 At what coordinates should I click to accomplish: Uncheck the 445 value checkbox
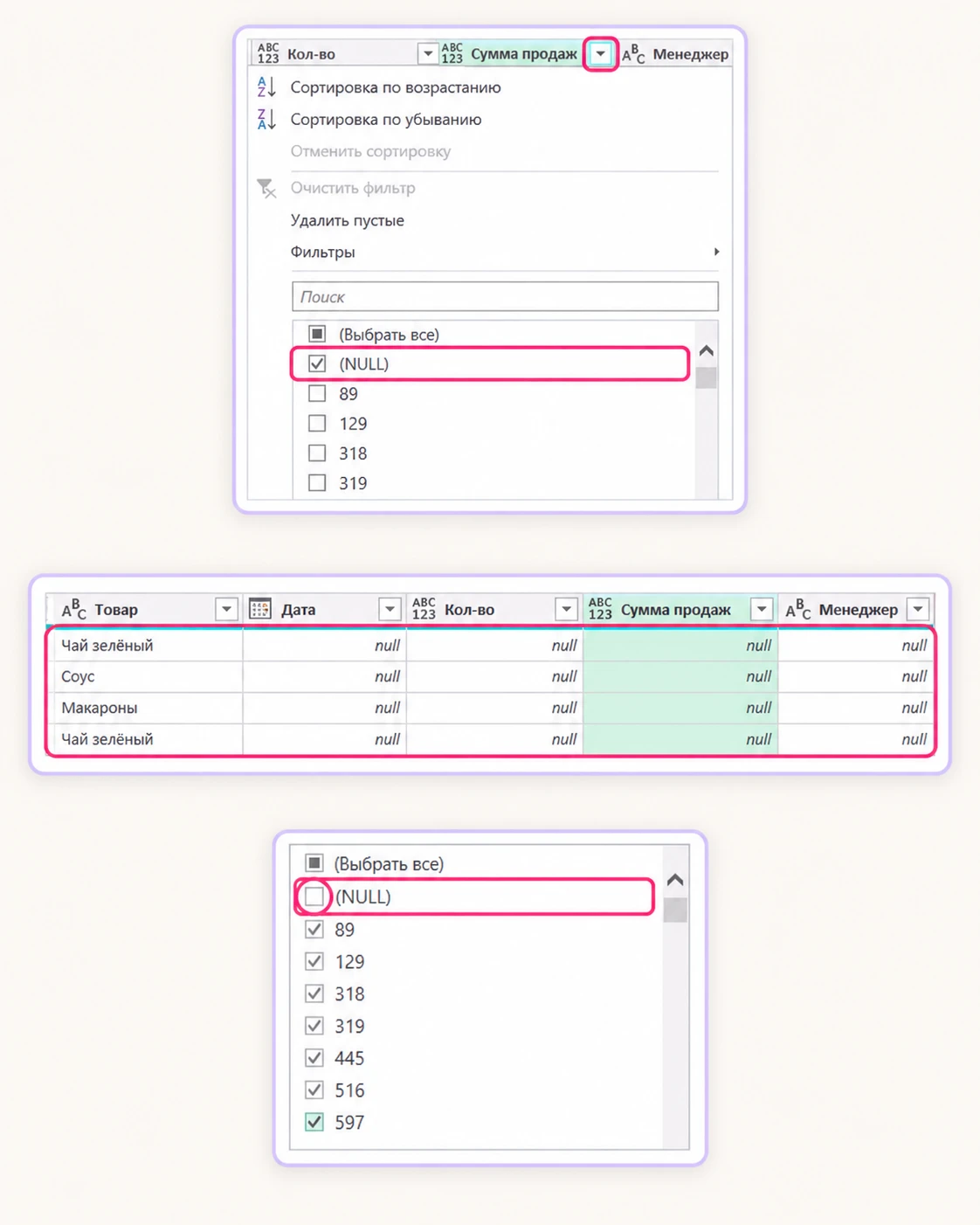(x=314, y=1057)
